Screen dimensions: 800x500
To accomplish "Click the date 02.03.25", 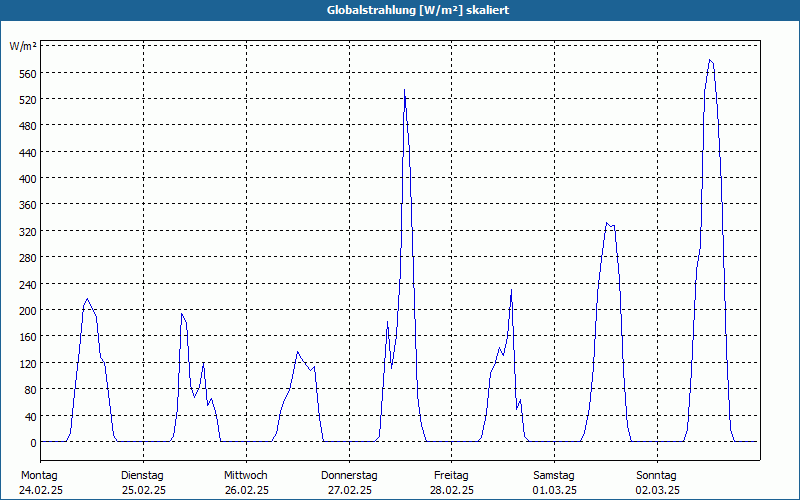I will 658,490.
